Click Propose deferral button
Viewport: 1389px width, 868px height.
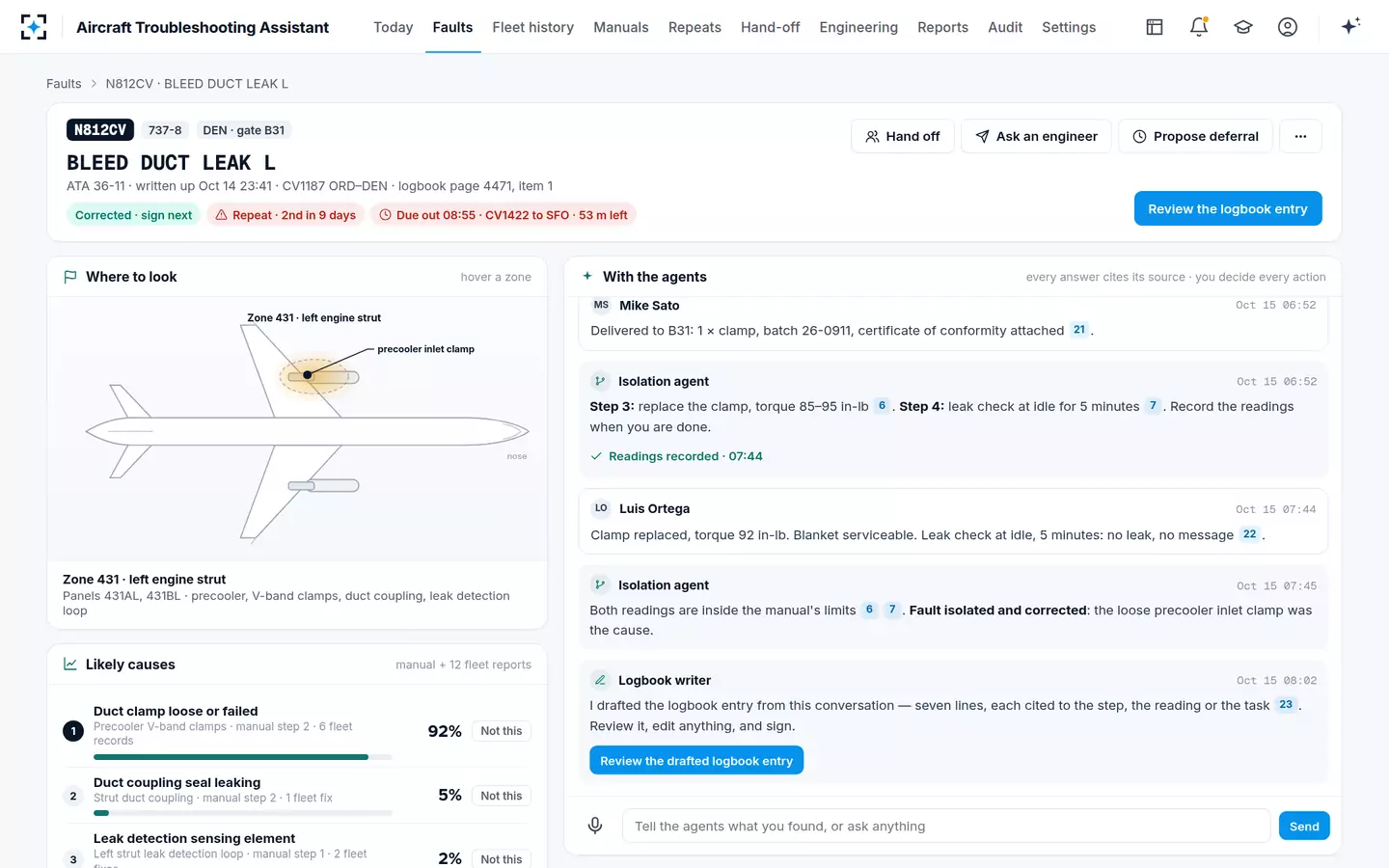pyautogui.click(x=1195, y=136)
